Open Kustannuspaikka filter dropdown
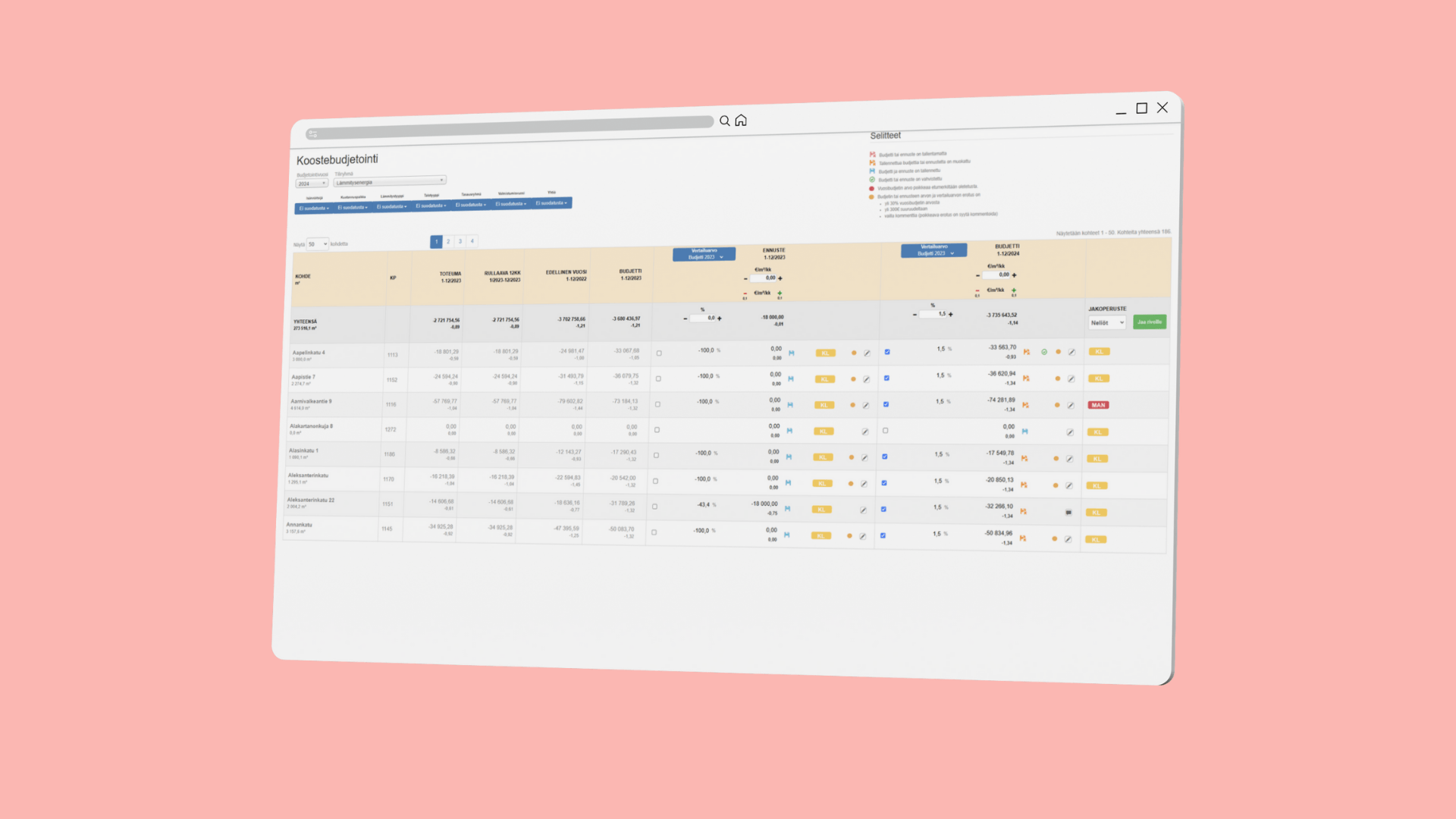This screenshot has height=819, width=1456. click(x=353, y=207)
